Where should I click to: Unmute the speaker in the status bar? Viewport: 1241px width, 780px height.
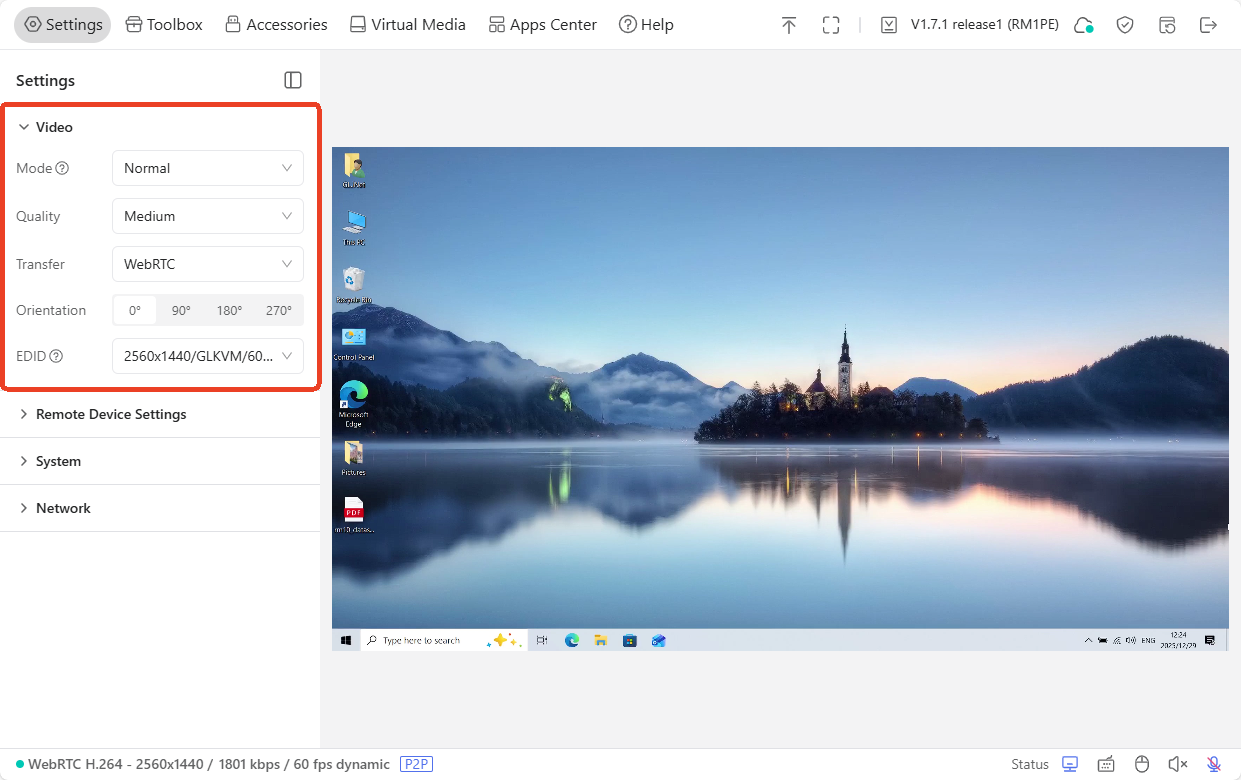click(x=1178, y=764)
